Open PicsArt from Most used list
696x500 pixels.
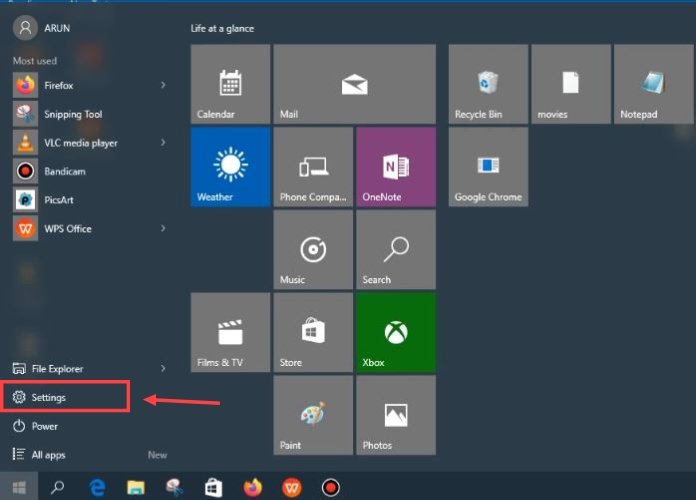pos(89,200)
